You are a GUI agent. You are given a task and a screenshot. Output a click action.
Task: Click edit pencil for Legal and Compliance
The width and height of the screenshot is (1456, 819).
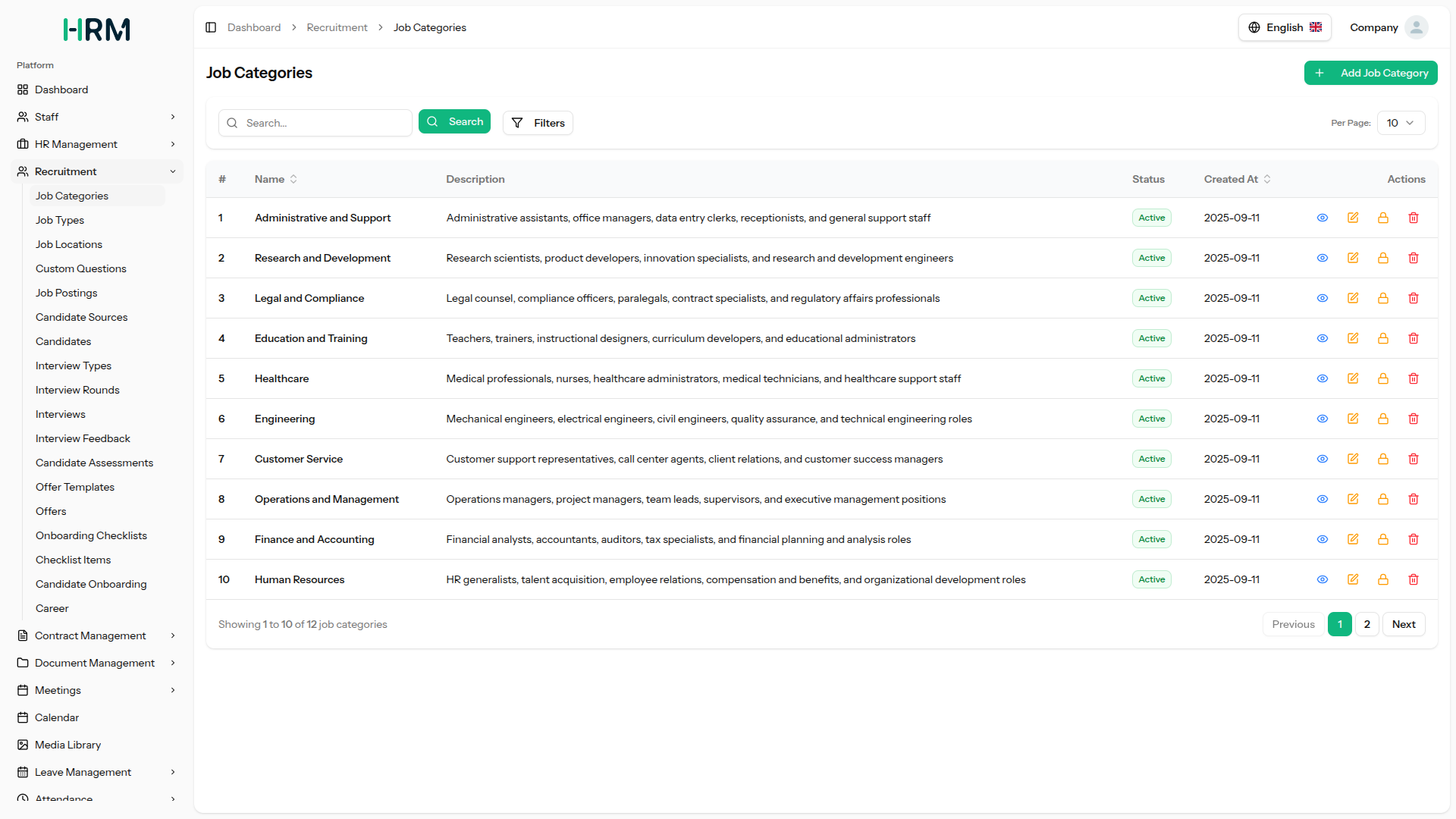tap(1352, 298)
